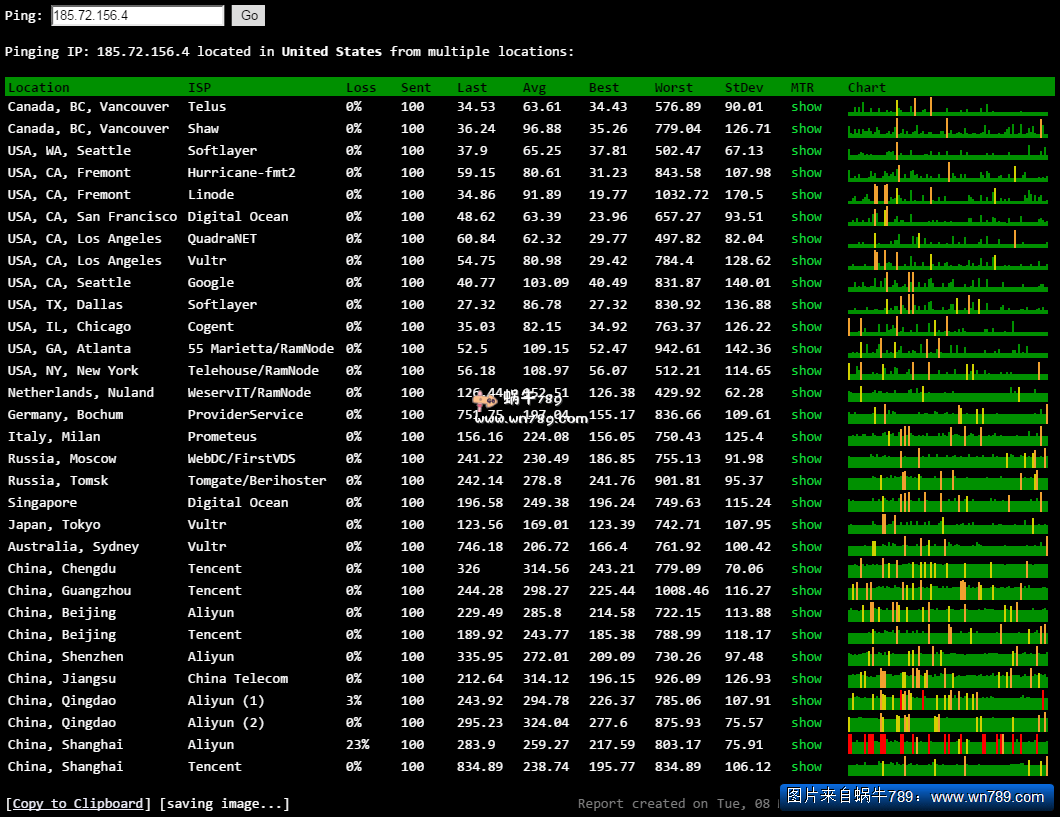Screen dimensions: 1060x817
Task: Show MTR for the Singapore Digital Ocean row
Action: click(x=806, y=503)
